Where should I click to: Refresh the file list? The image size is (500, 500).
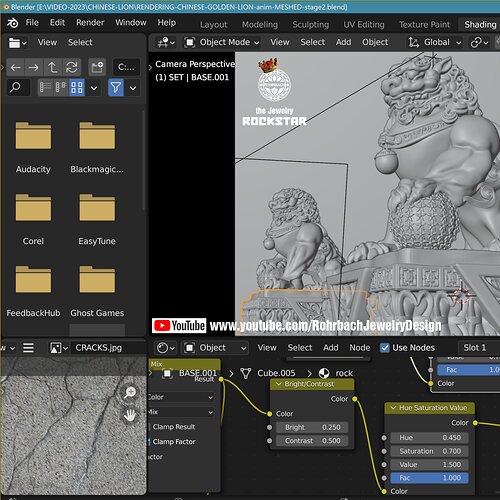(72, 68)
